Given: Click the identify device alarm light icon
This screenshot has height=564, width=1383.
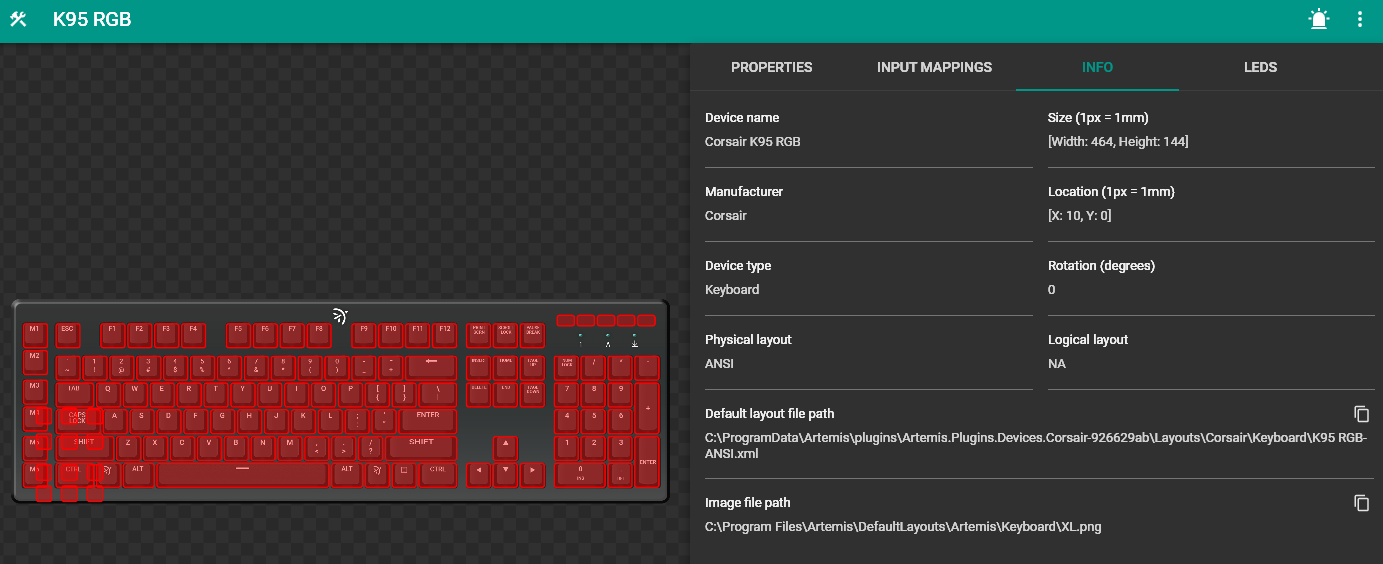Looking at the screenshot, I should (1320, 19).
